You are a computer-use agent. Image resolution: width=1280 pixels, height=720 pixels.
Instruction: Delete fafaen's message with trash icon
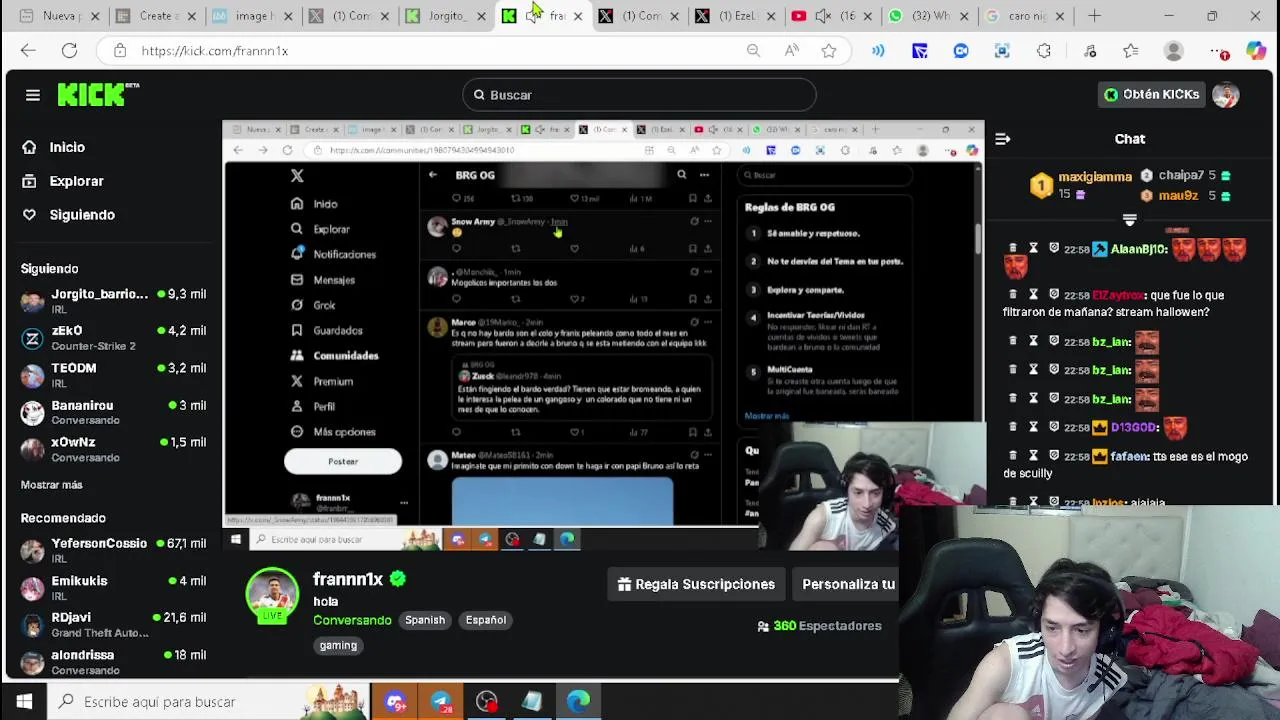point(1013,456)
